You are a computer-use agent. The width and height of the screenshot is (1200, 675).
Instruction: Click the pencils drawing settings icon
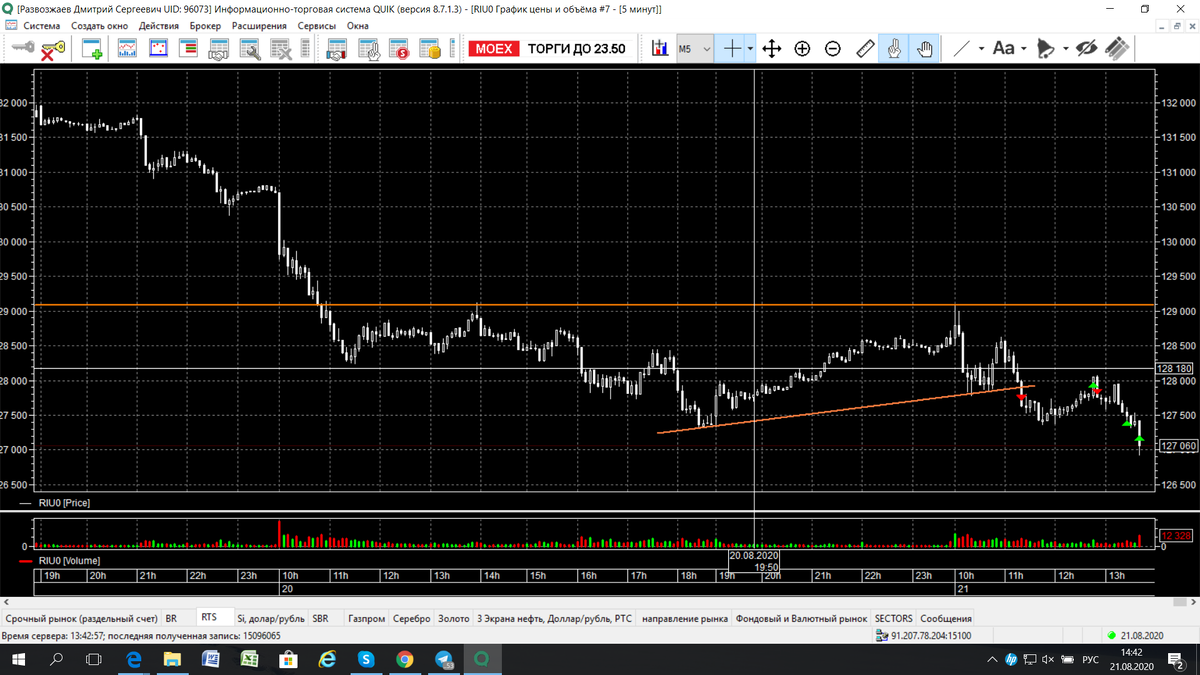point(1118,48)
